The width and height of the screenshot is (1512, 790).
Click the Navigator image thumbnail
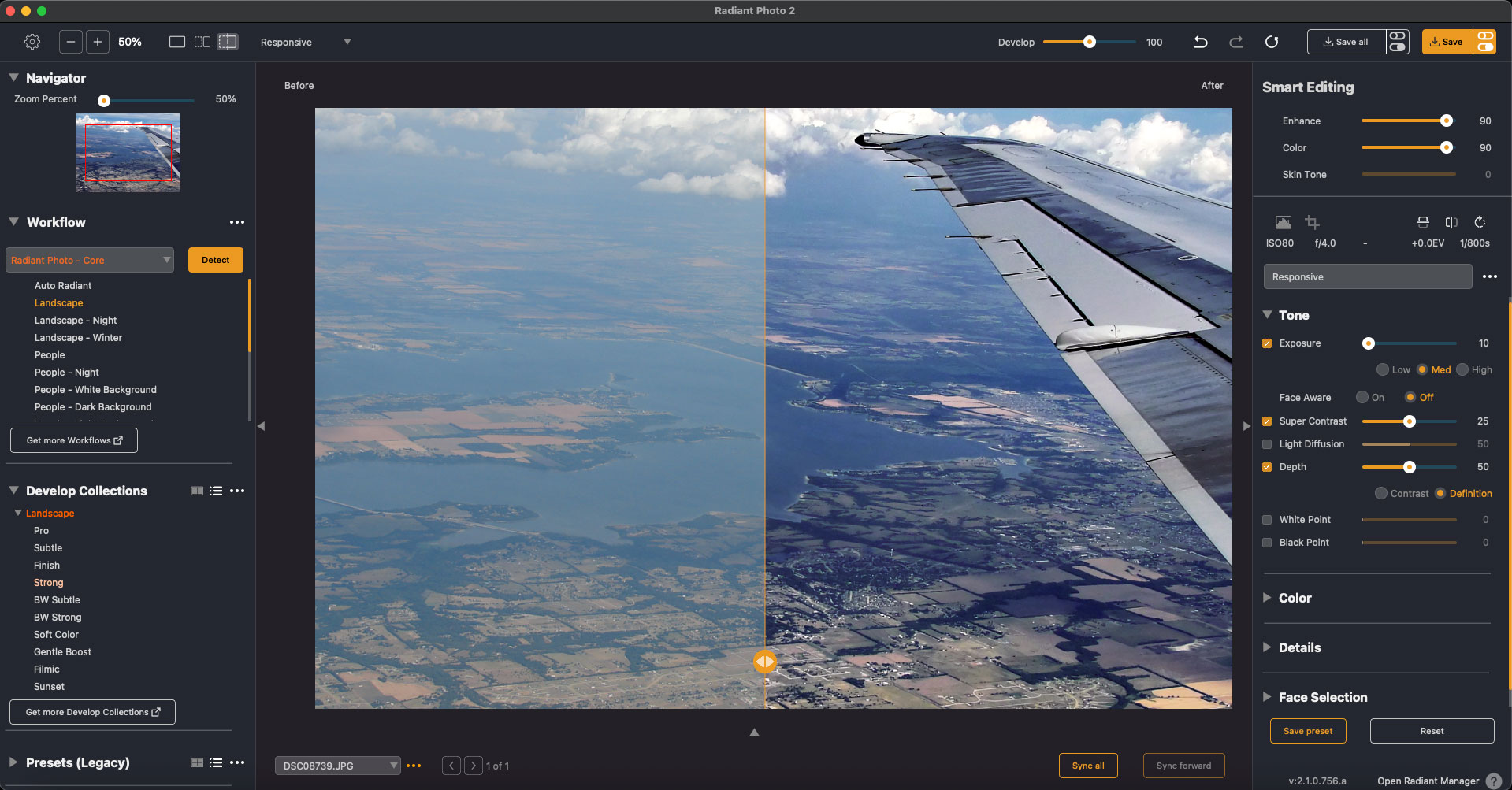click(128, 153)
